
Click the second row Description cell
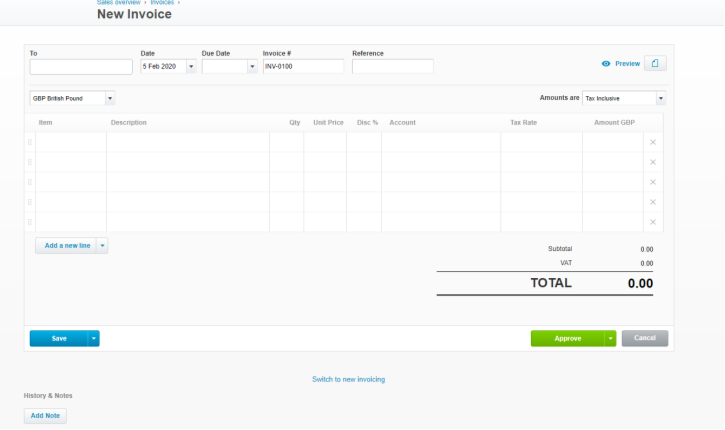coord(188,162)
